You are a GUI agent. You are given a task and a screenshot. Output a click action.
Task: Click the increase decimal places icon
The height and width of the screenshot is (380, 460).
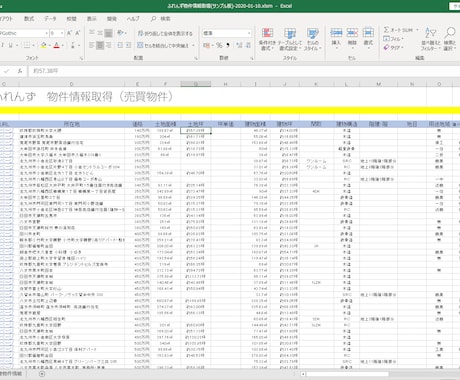click(239, 45)
